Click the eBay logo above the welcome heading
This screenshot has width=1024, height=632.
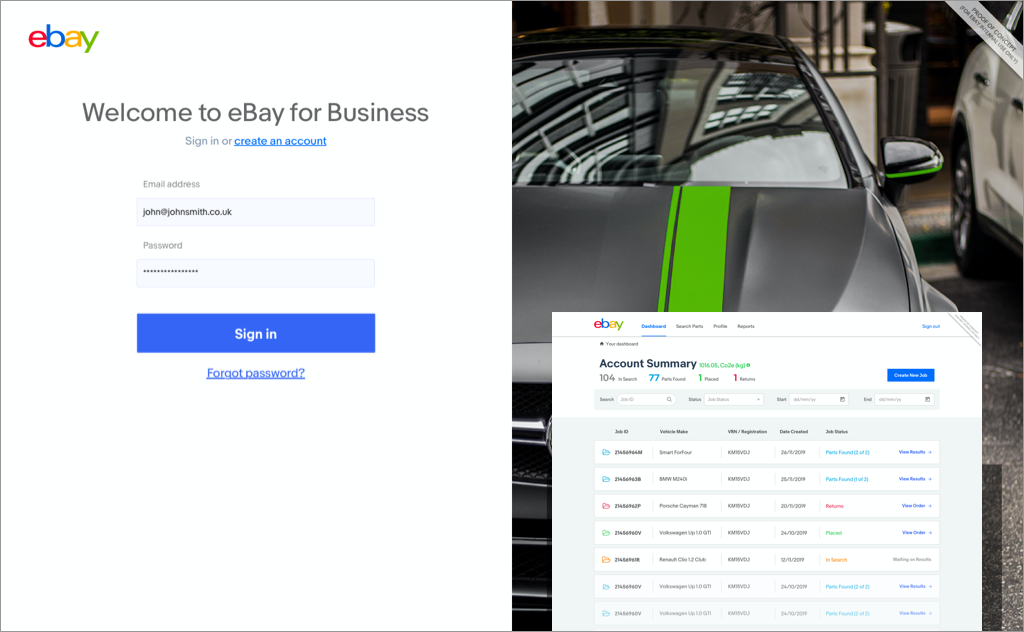click(x=63, y=39)
